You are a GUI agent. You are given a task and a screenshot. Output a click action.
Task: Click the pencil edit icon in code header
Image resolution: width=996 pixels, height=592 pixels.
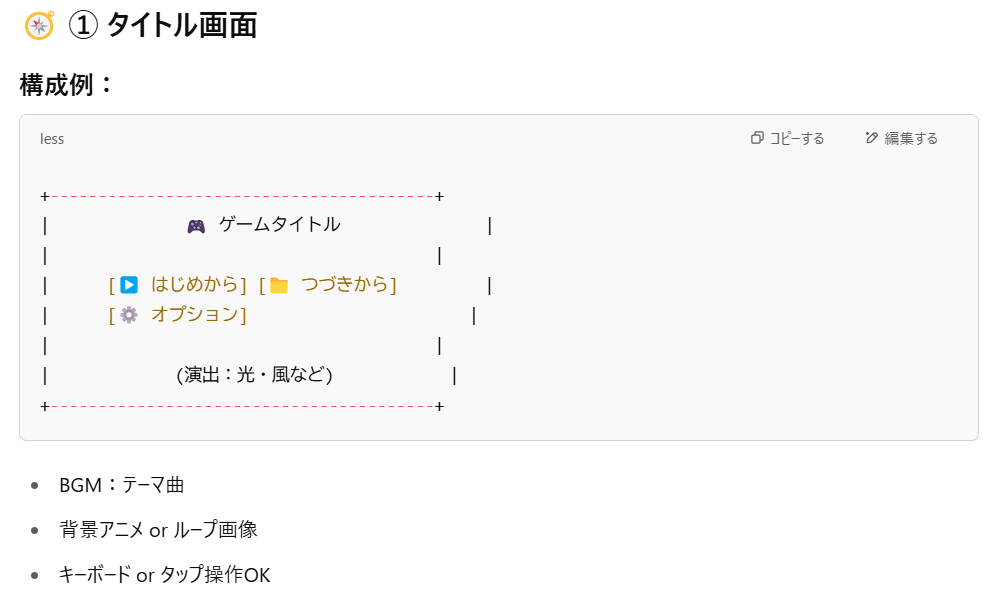click(x=872, y=138)
